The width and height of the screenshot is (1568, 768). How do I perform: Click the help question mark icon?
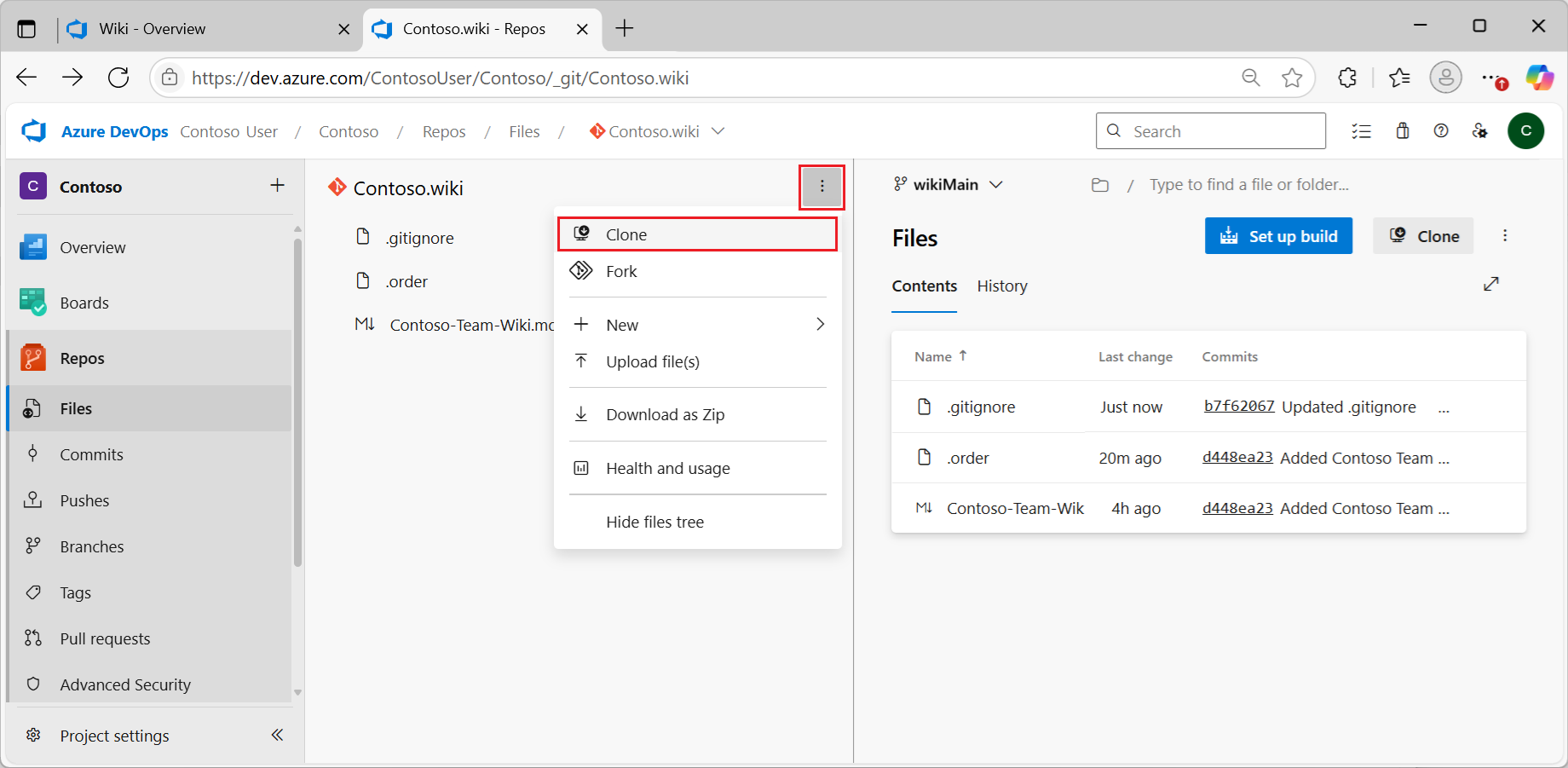(x=1441, y=130)
